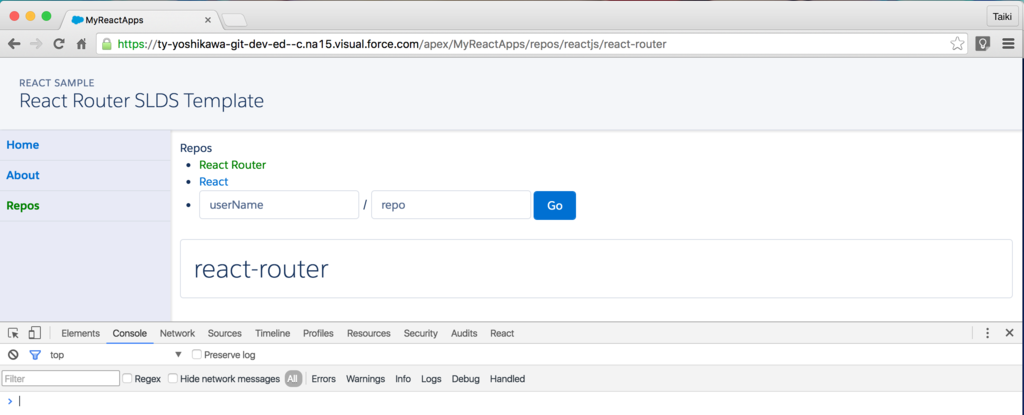Image resolution: width=1024 pixels, height=415 pixels.
Task: Filter console by Handled
Action: click(x=507, y=378)
